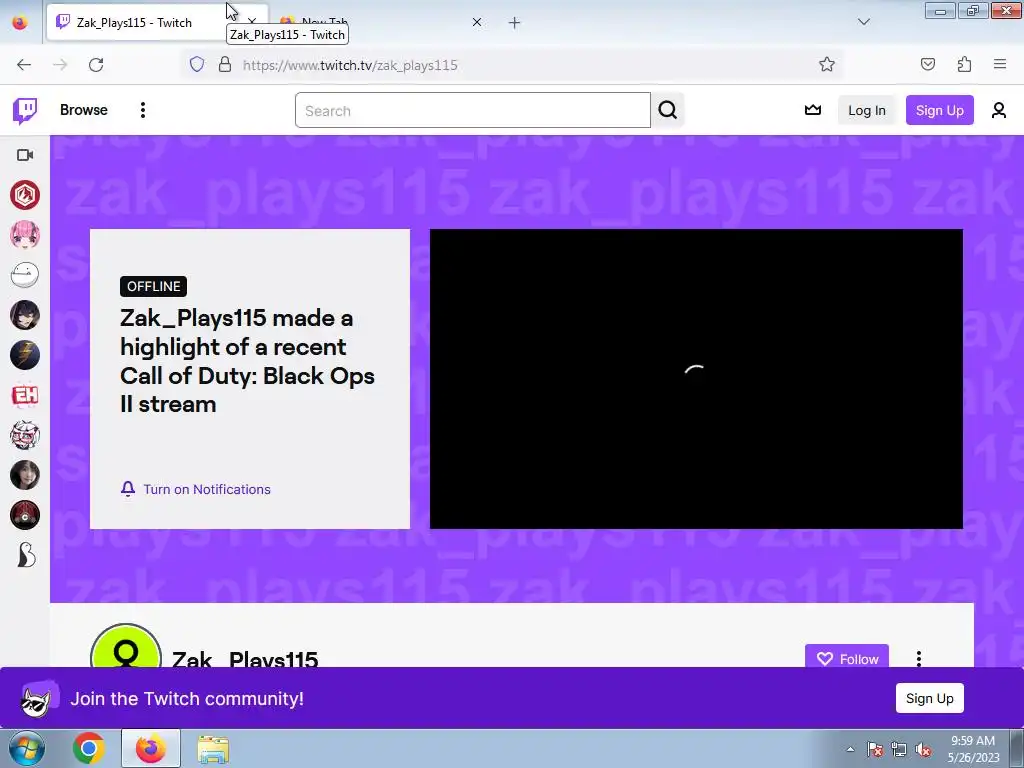Click the Zak_Plays115 channel name heading

(245, 658)
